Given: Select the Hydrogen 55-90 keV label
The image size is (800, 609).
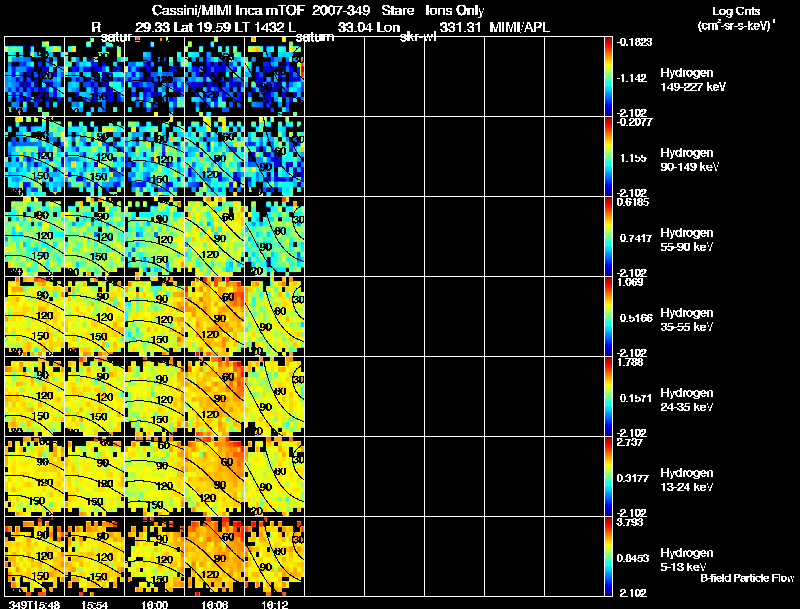Looking at the screenshot, I should coord(689,239).
